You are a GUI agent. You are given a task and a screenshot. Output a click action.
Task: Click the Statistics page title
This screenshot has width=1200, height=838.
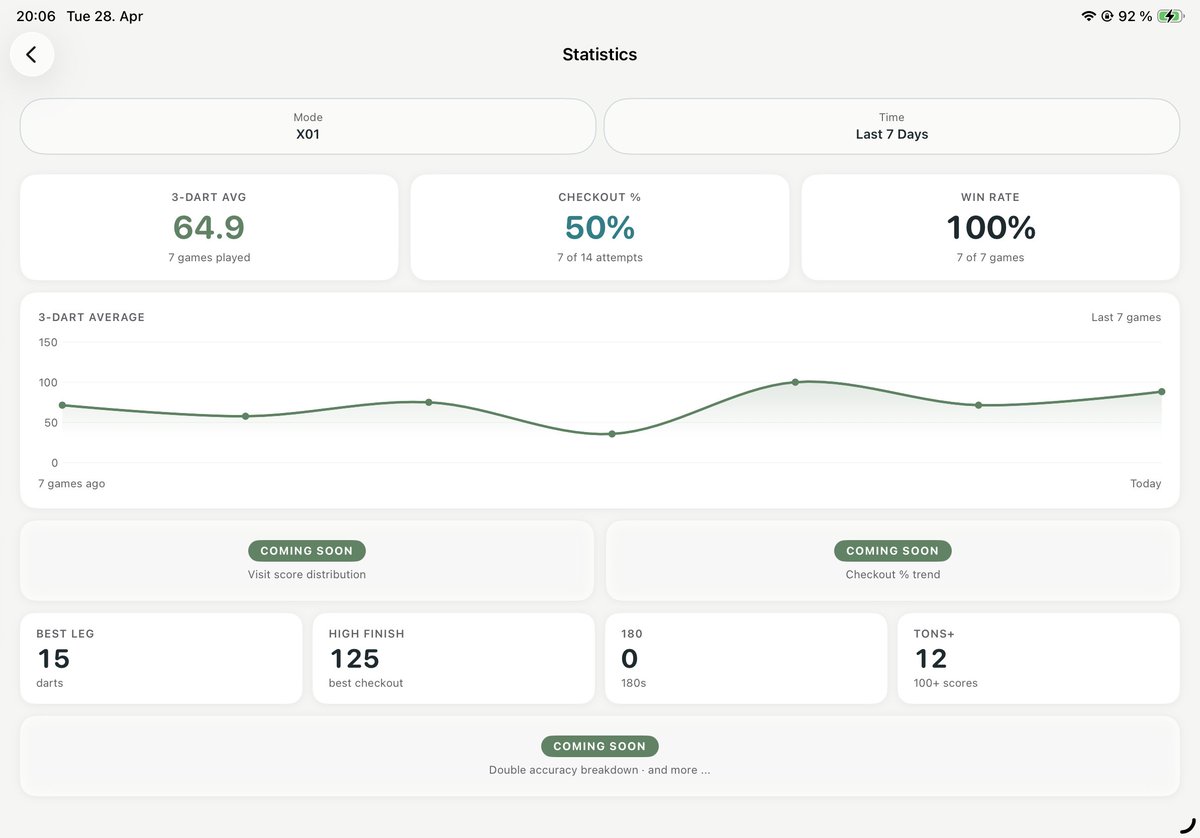[600, 55]
